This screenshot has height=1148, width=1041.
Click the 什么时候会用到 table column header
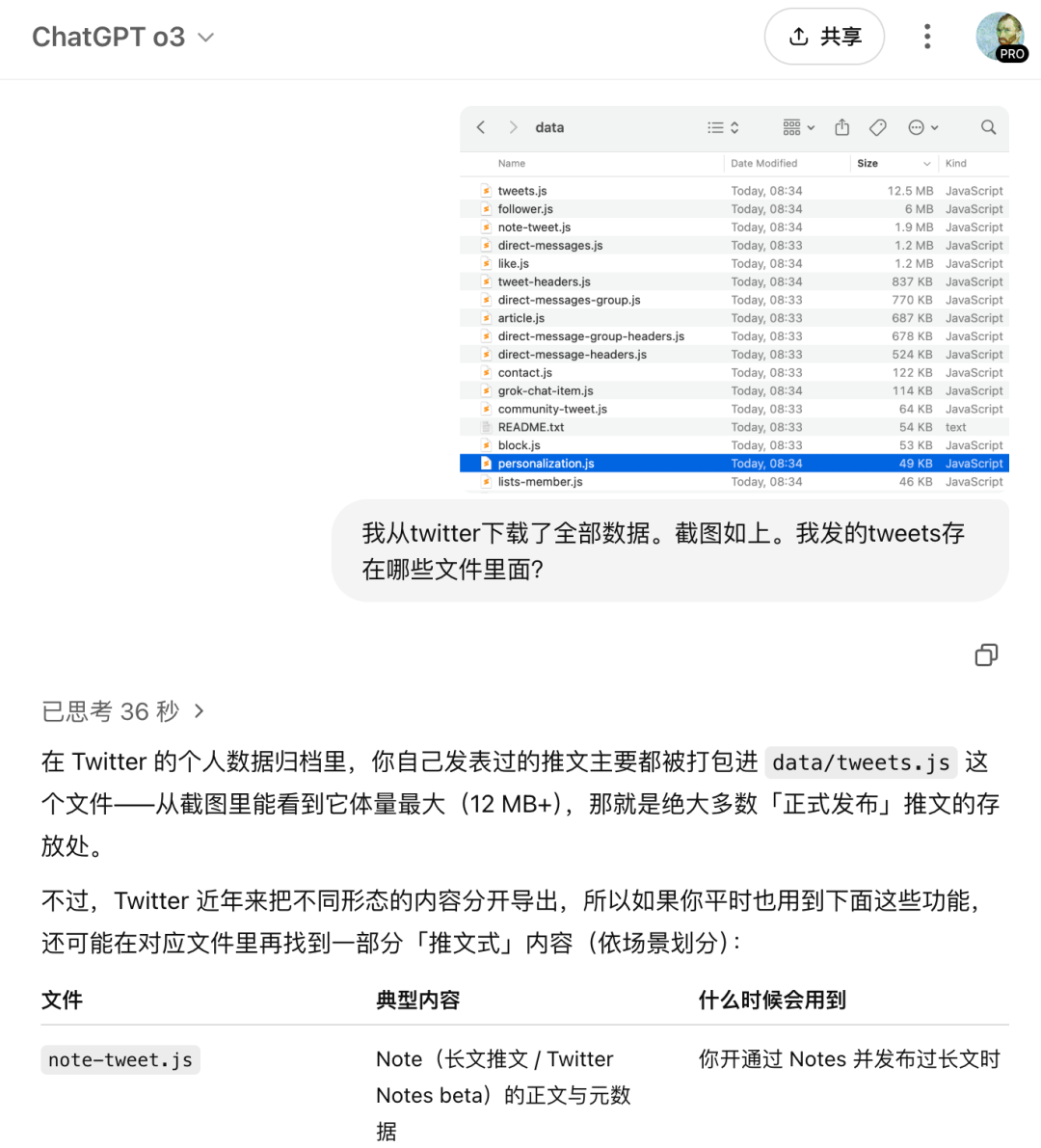pos(772,1001)
